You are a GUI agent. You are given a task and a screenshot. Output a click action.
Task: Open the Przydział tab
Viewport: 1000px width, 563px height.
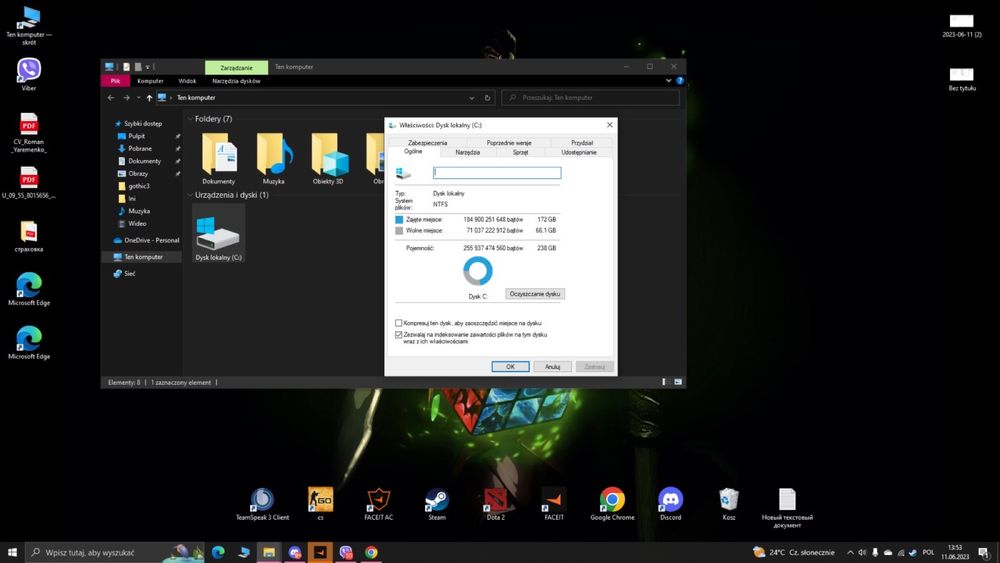point(582,143)
